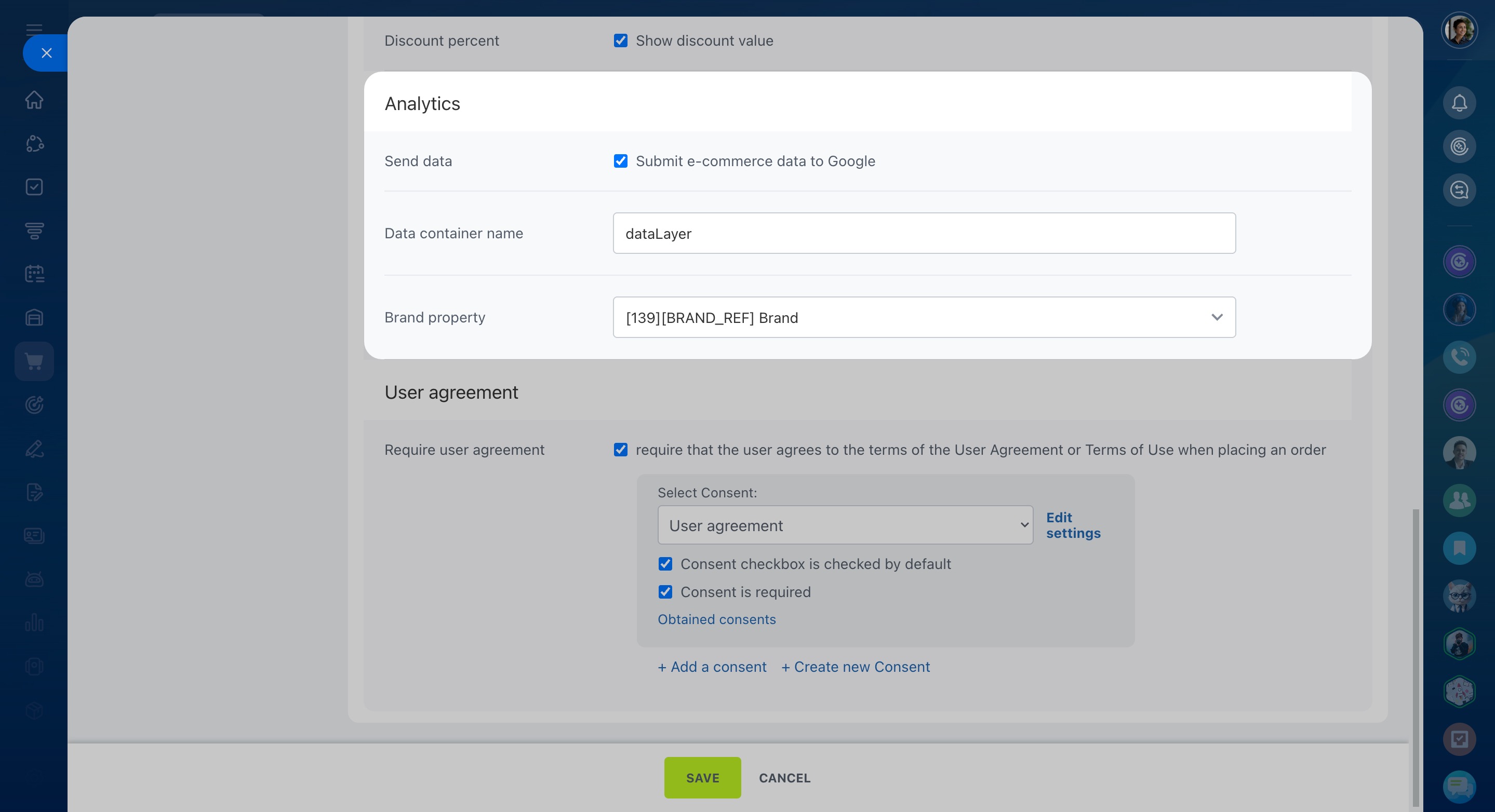Open the Brand property dropdown

point(924,317)
